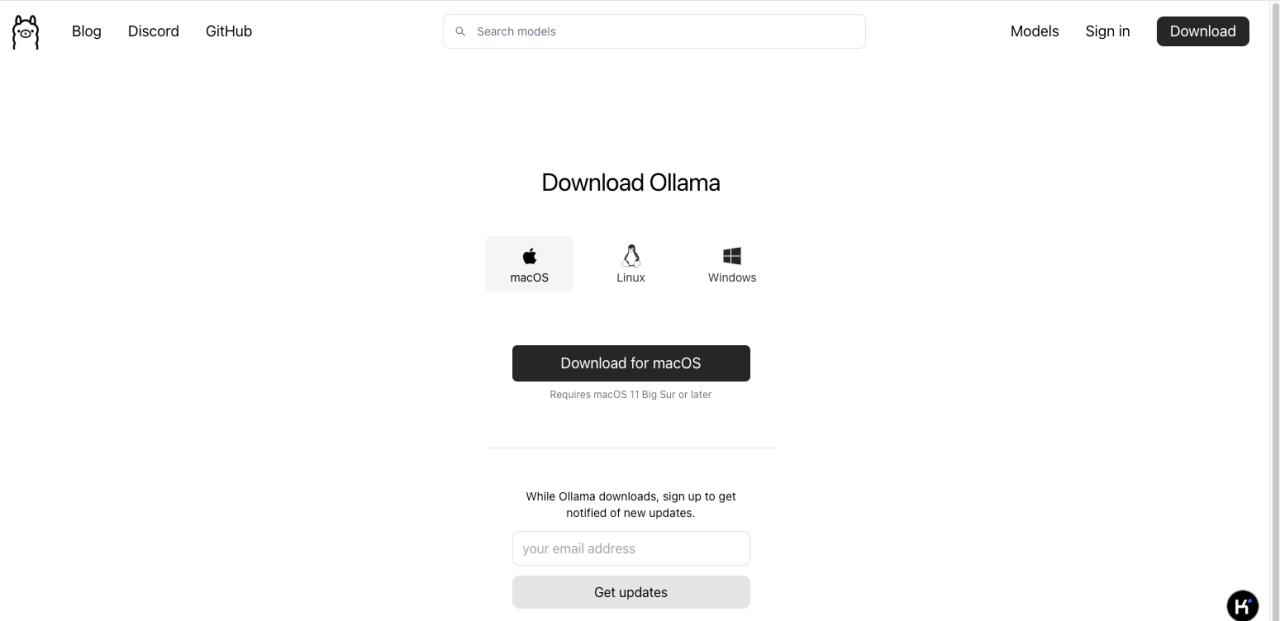Image resolution: width=1280 pixels, height=621 pixels.
Task: Click Sign in
Action: (x=1107, y=31)
